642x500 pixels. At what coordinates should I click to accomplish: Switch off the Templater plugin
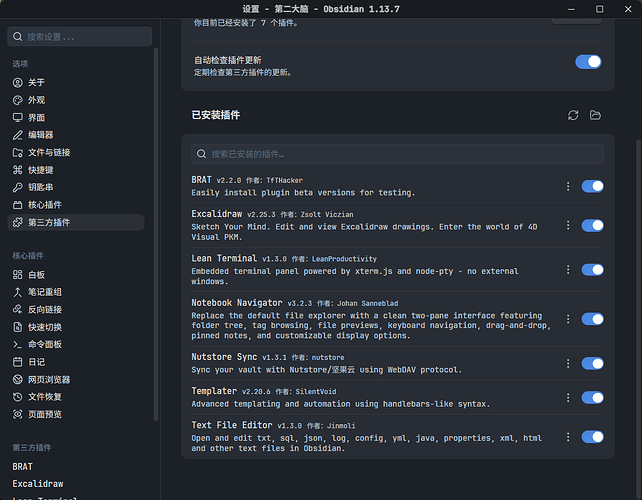point(592,398)
